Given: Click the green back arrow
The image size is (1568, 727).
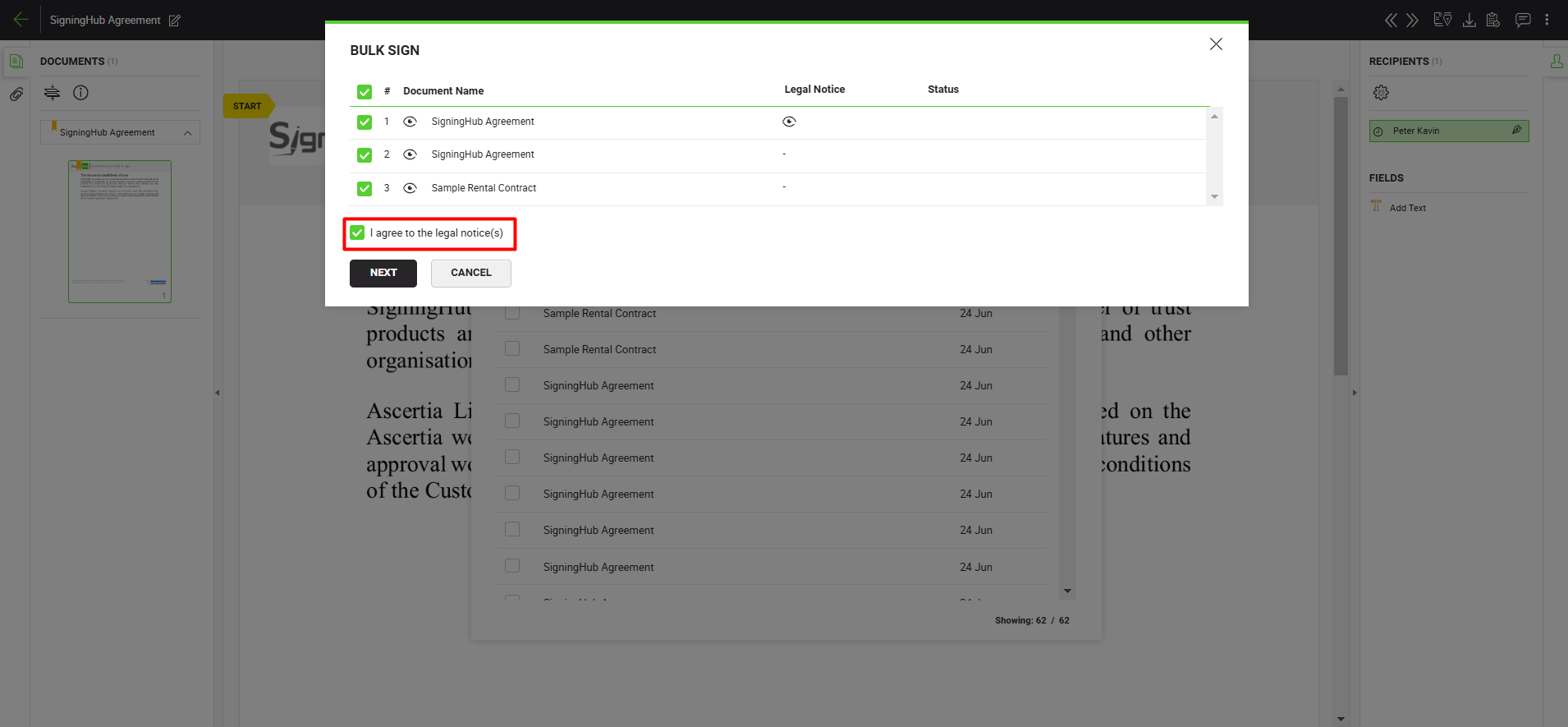Looking at the screenshot, I should click(21, 20).
